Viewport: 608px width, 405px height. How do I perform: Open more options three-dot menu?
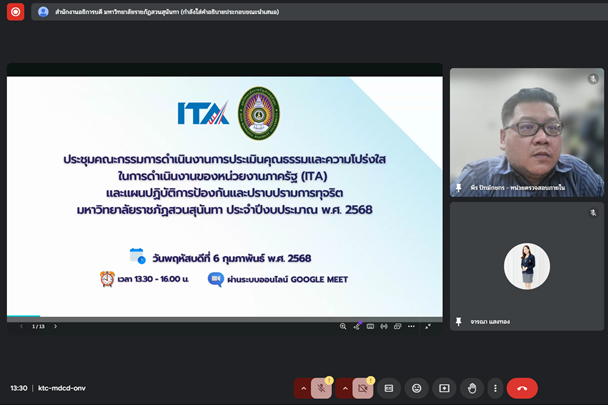495,388
